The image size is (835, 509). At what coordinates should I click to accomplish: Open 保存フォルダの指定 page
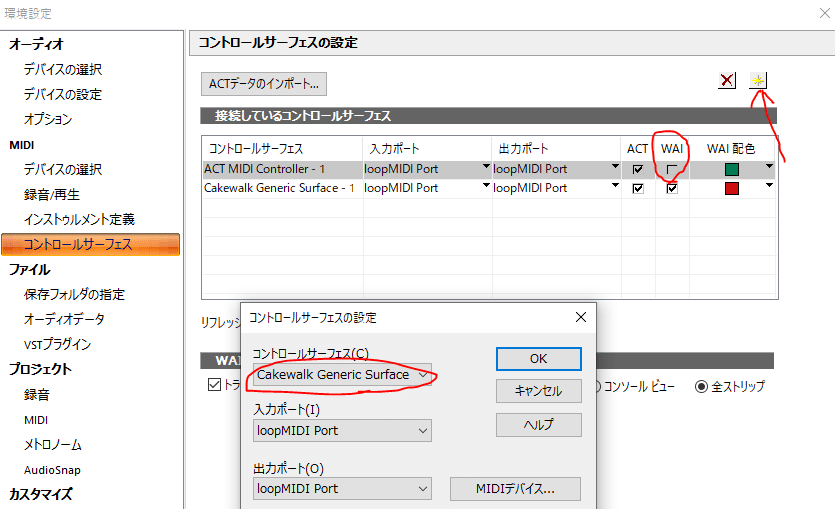coord(74,294)
